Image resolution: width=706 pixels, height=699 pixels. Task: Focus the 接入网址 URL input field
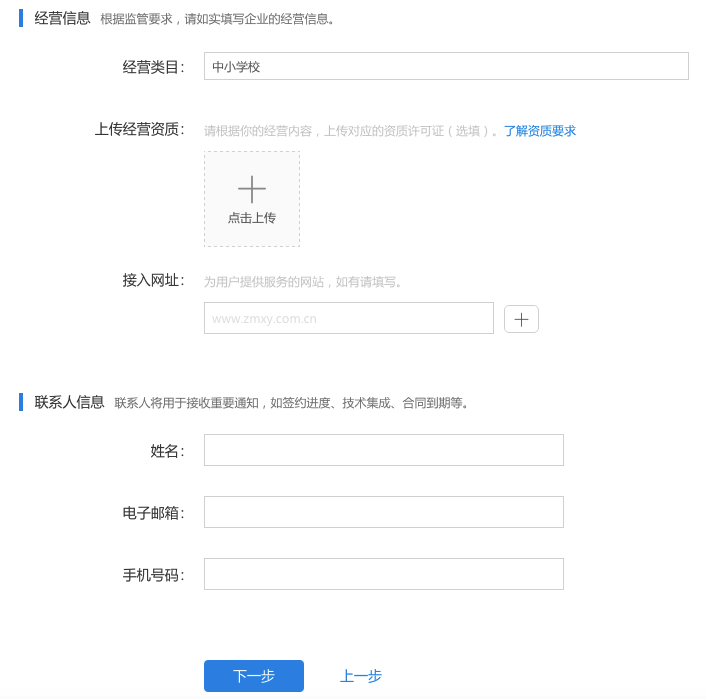coord(348,318)
